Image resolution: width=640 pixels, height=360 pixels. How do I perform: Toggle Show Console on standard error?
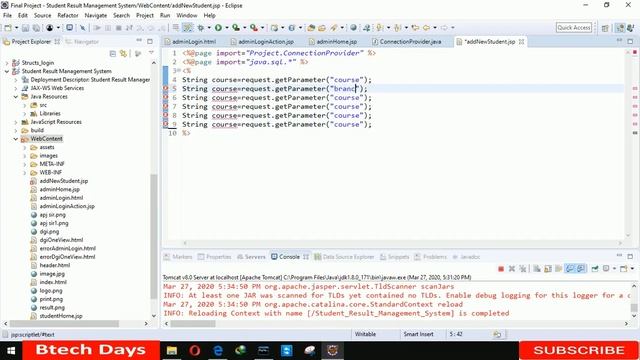(x=581, y=269)
